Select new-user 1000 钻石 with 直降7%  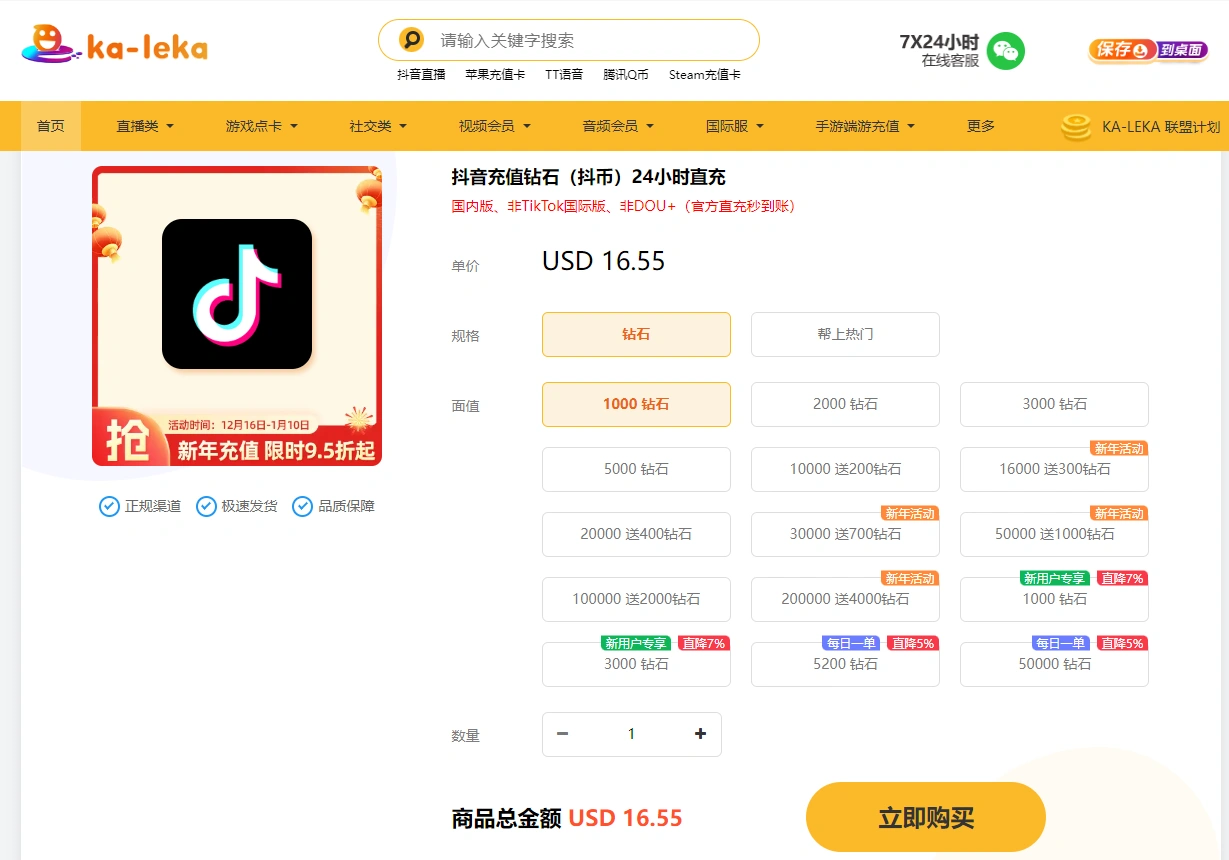(x=1054, y=599)
